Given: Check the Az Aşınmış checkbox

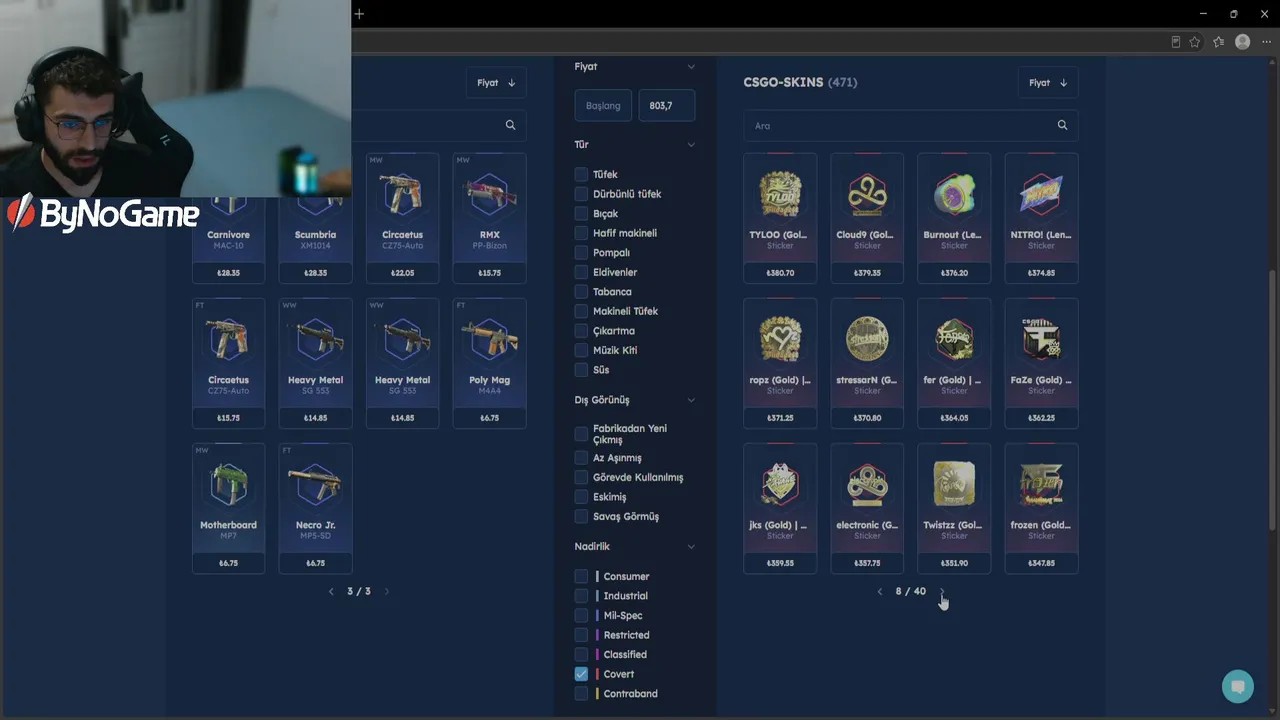Looking at the screenshot, I should [x=581, y=458].
